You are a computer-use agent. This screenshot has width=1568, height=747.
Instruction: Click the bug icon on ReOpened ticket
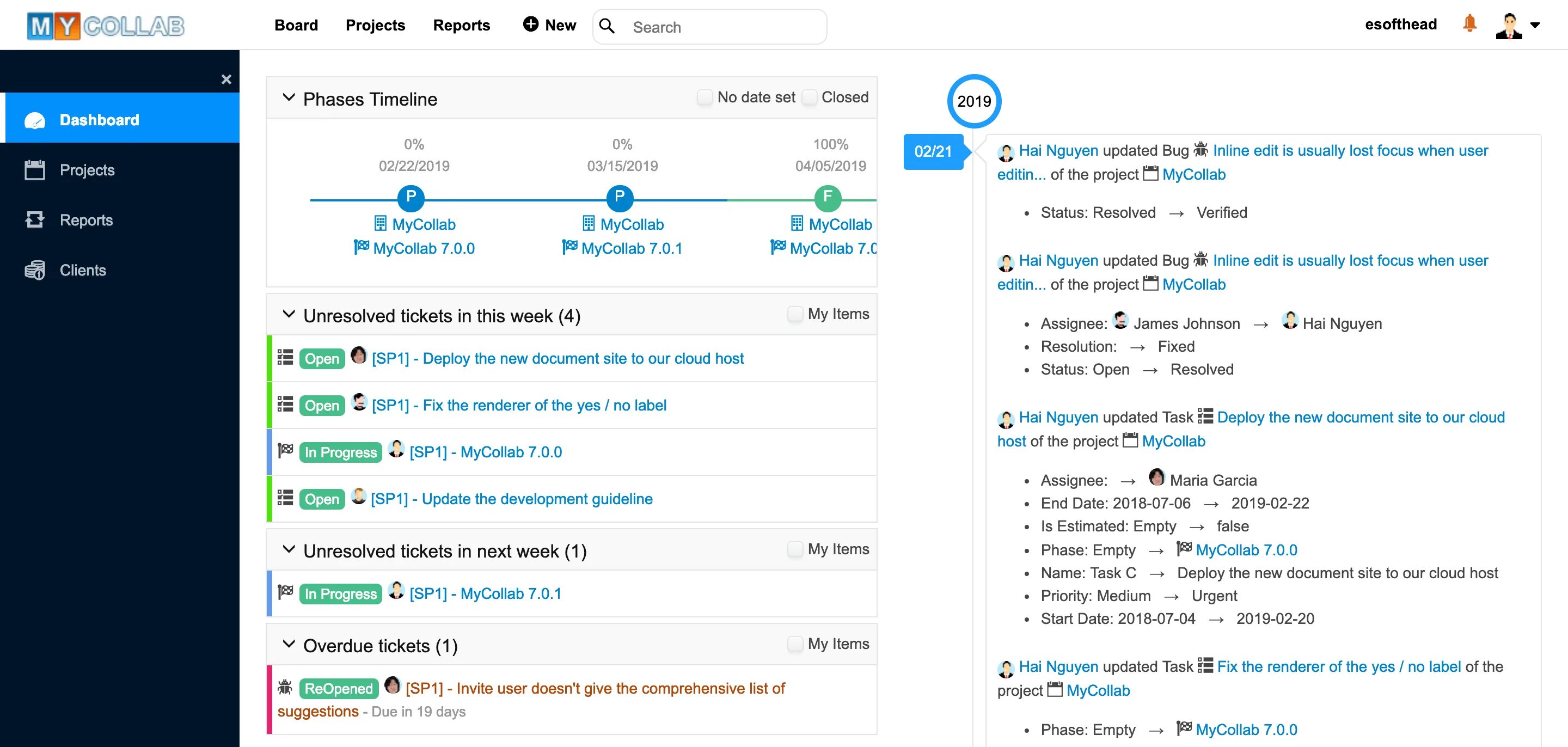click(x=285, y=688)
